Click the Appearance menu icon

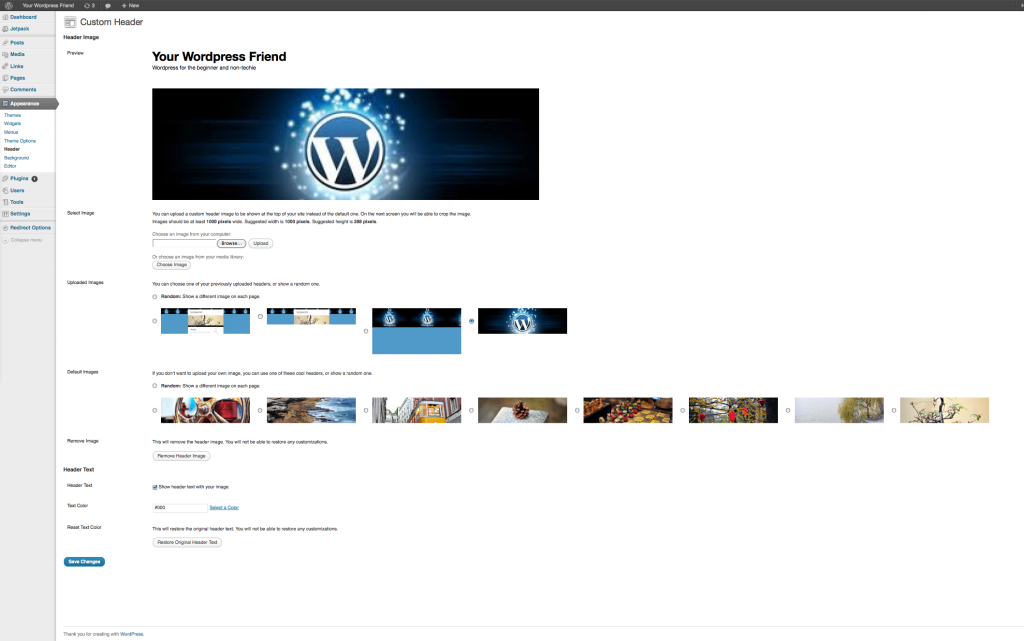pos(5,103)
